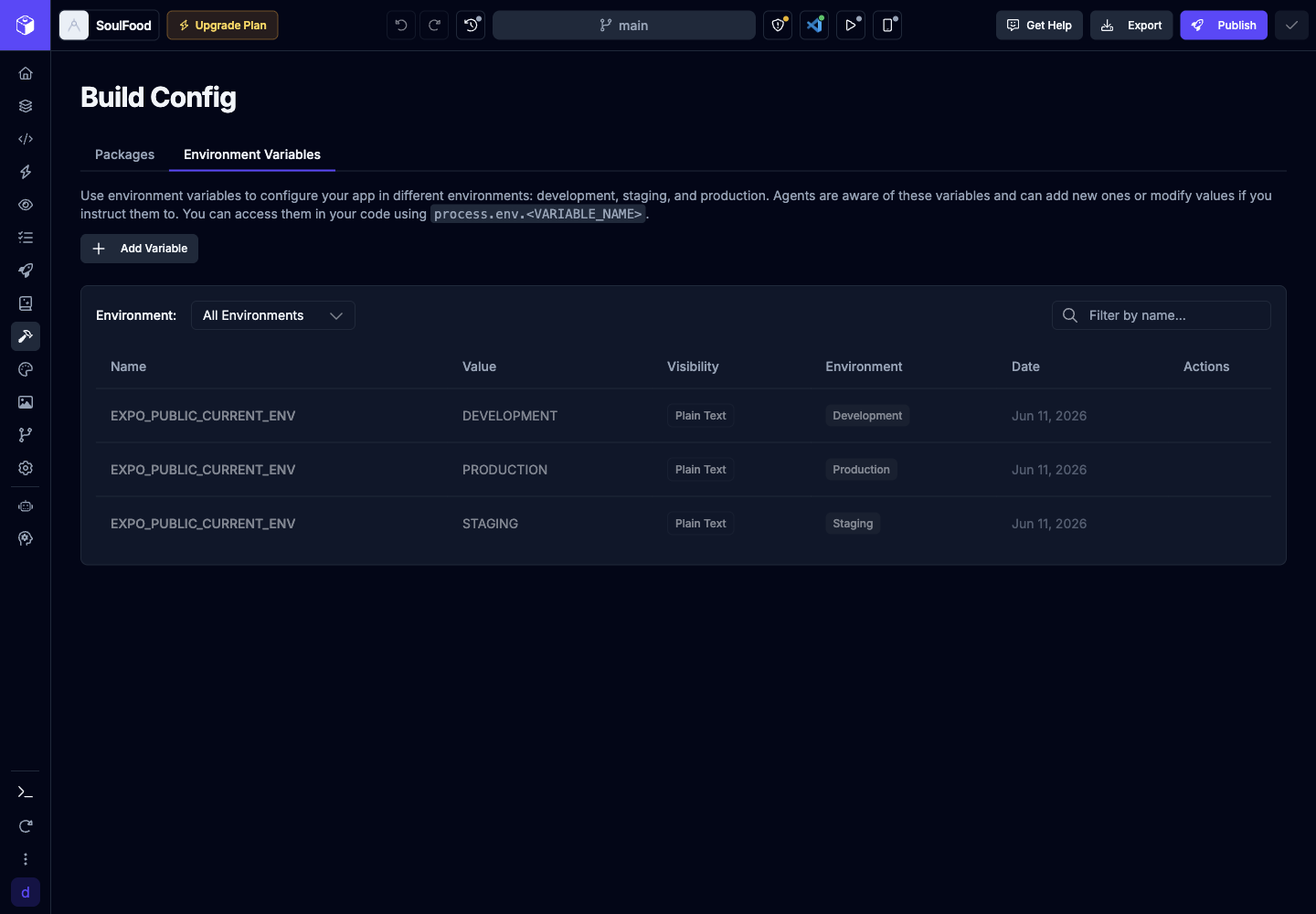Click the DEVELOPMENT value cell
The image size is (1316, 914).
coord(510,416)
